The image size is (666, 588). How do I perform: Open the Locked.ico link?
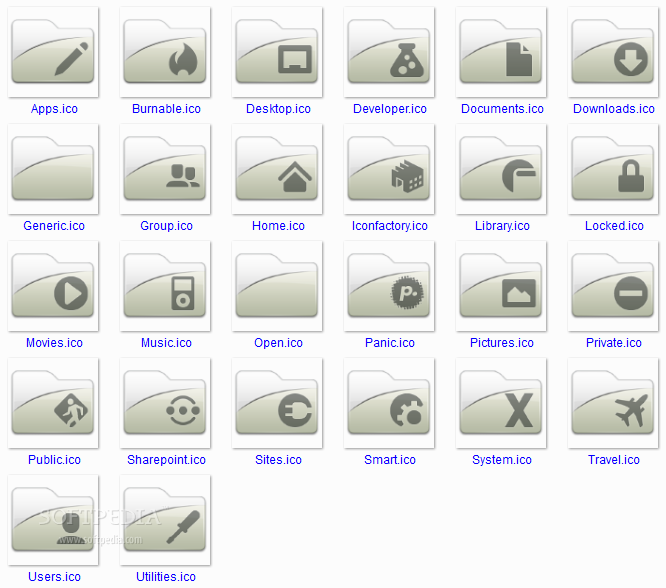coord(614,226)
